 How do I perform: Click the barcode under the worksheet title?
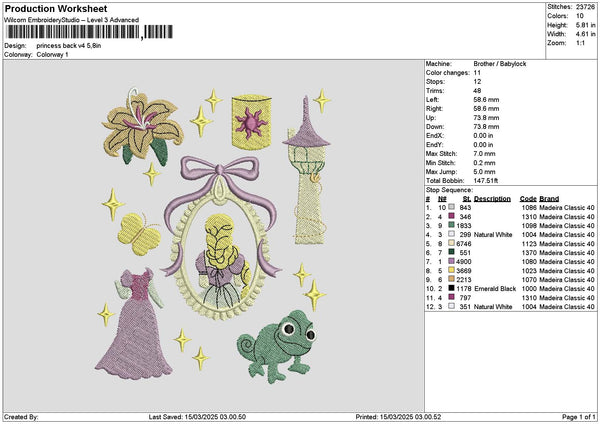coord(88,32)
